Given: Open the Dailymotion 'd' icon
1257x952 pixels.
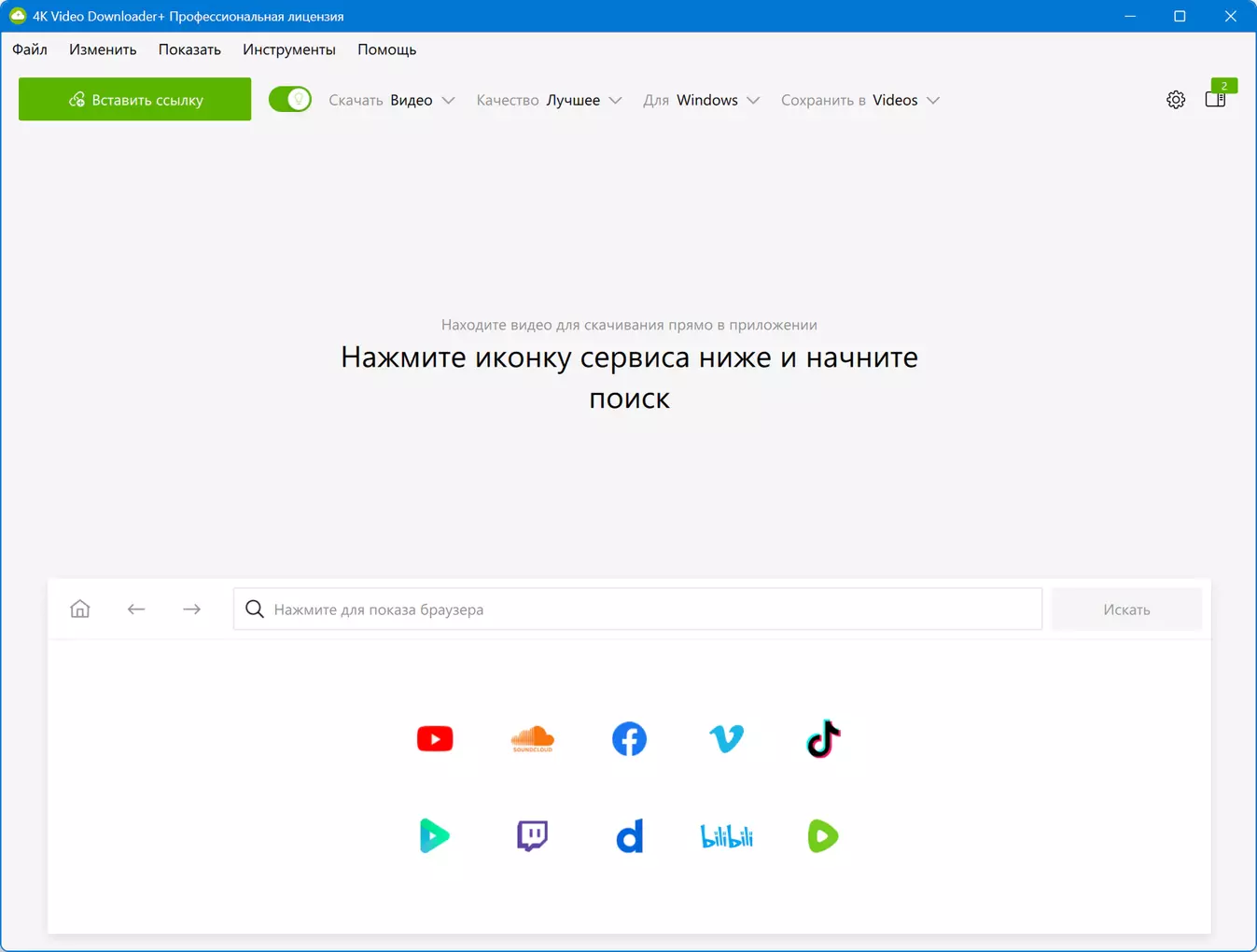Looking at the screenshot, I should coord(630,836).
